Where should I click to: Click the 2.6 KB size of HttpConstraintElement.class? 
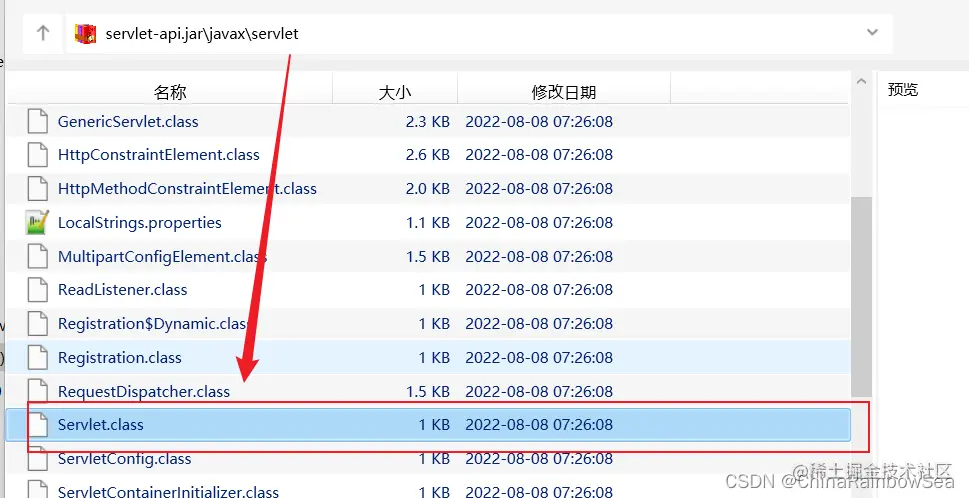pyautogui.click(x=428, y=155)
